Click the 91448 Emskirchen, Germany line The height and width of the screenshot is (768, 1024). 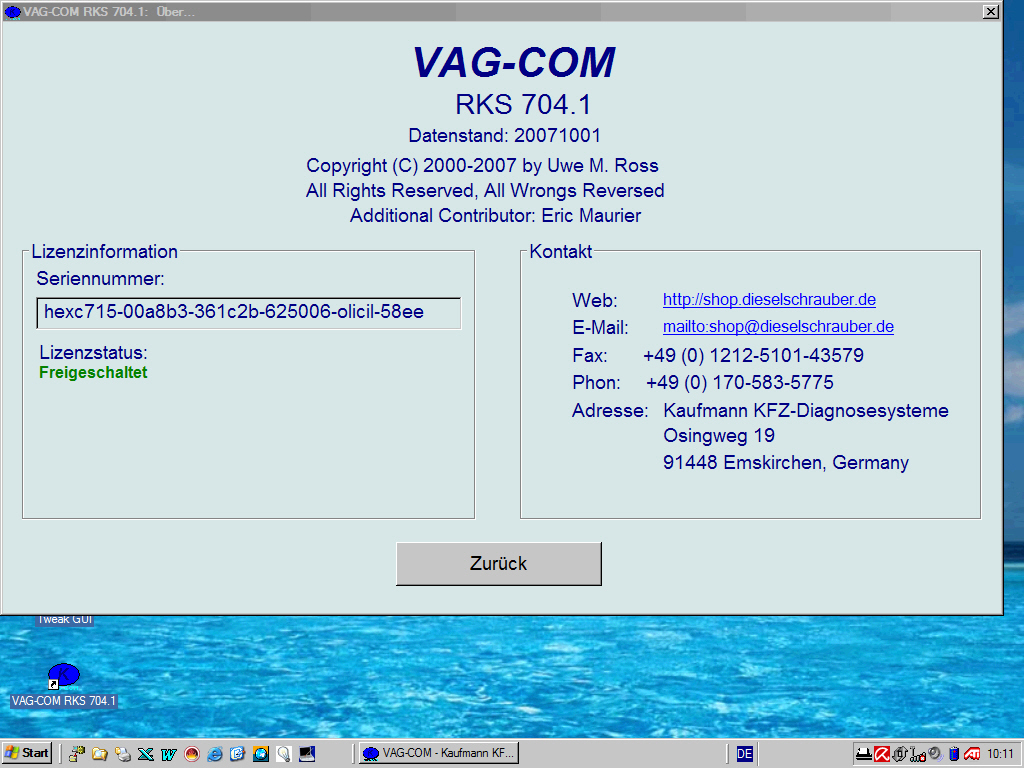tap(786, 462)
